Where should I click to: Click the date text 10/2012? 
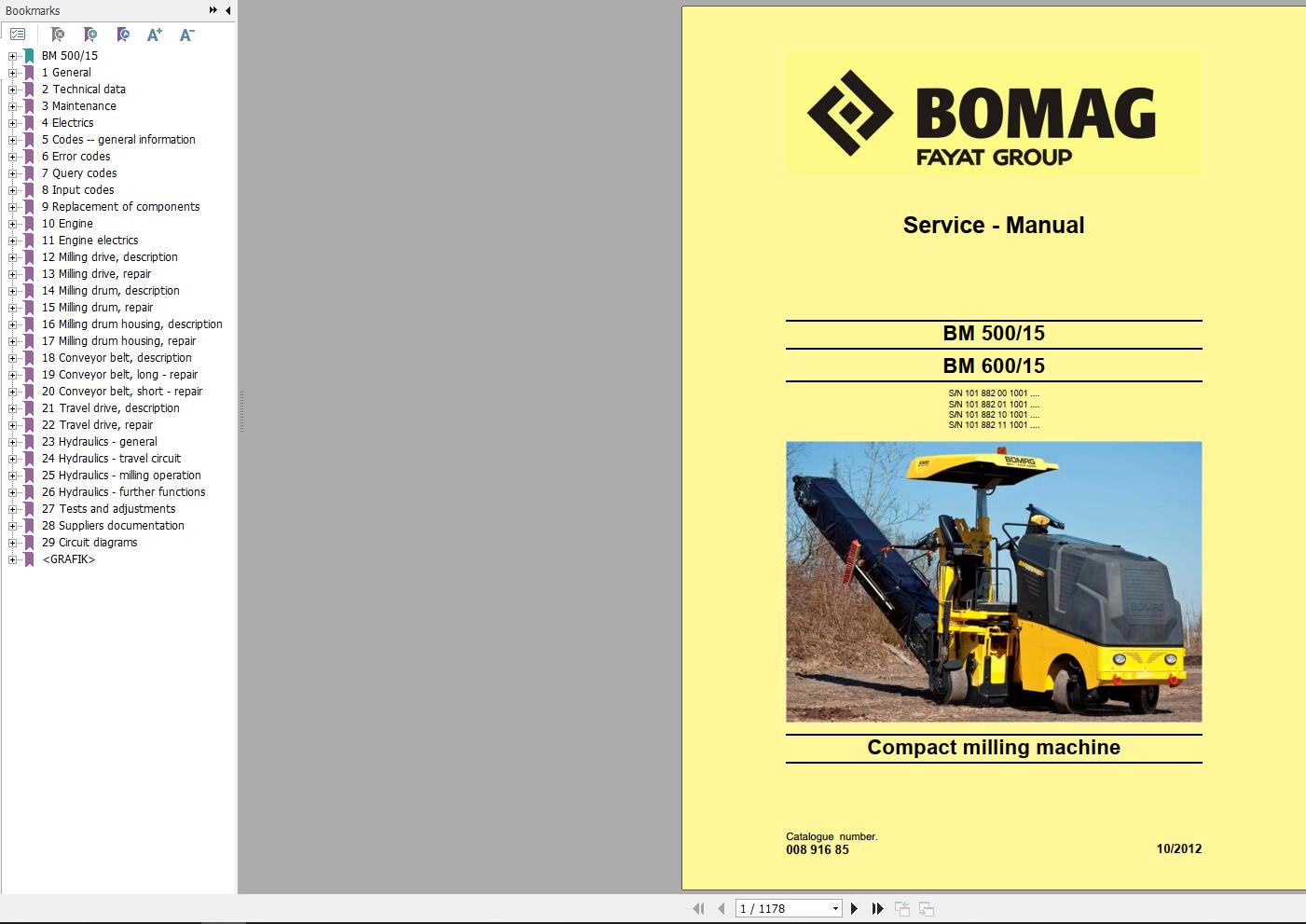click(x=1179, y=848)
